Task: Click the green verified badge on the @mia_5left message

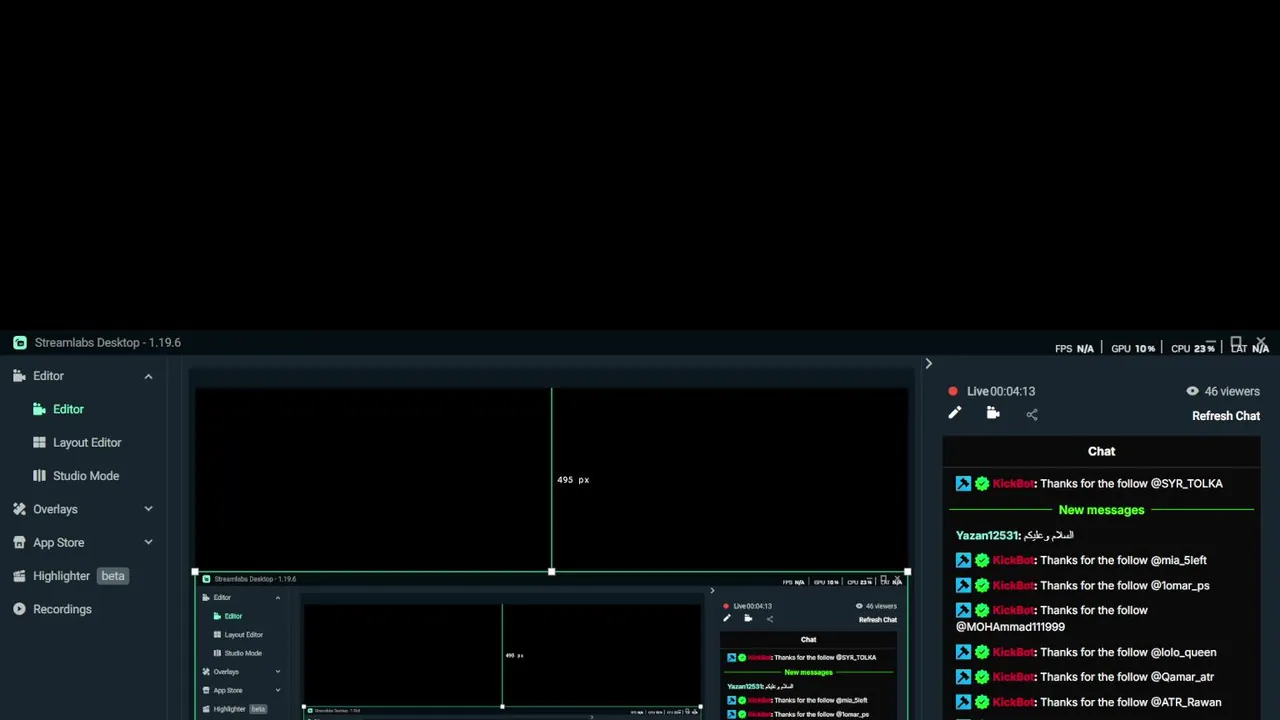Action: click(982, 561)
